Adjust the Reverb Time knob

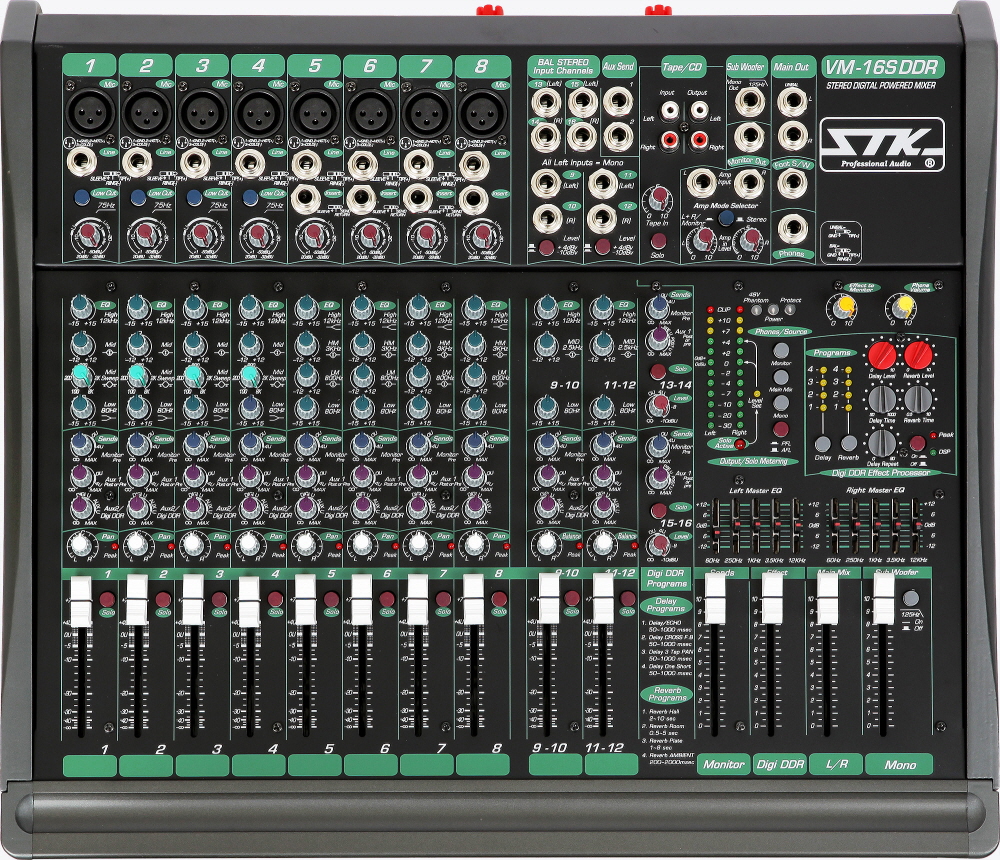pos(919,400)
